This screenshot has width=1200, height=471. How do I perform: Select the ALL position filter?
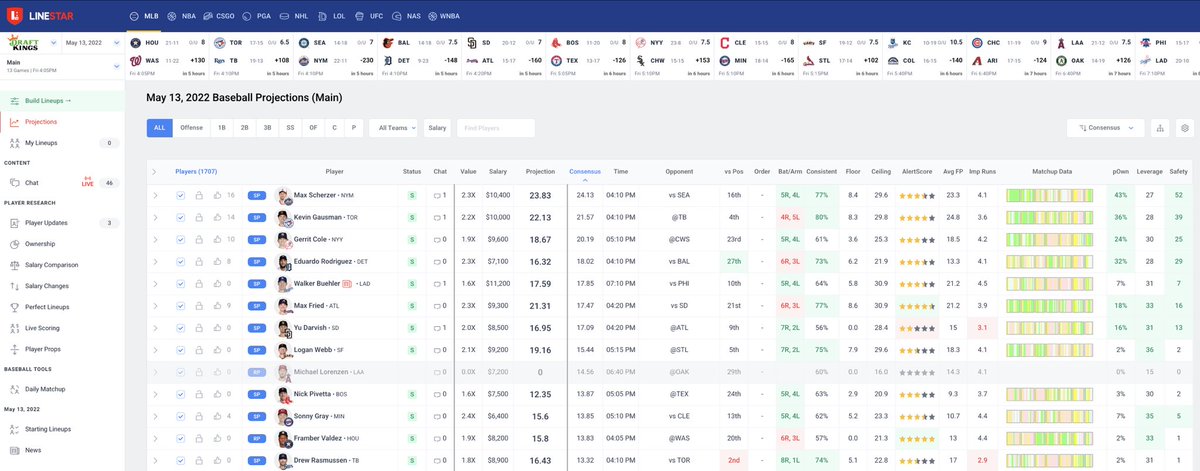coord(159,128)
